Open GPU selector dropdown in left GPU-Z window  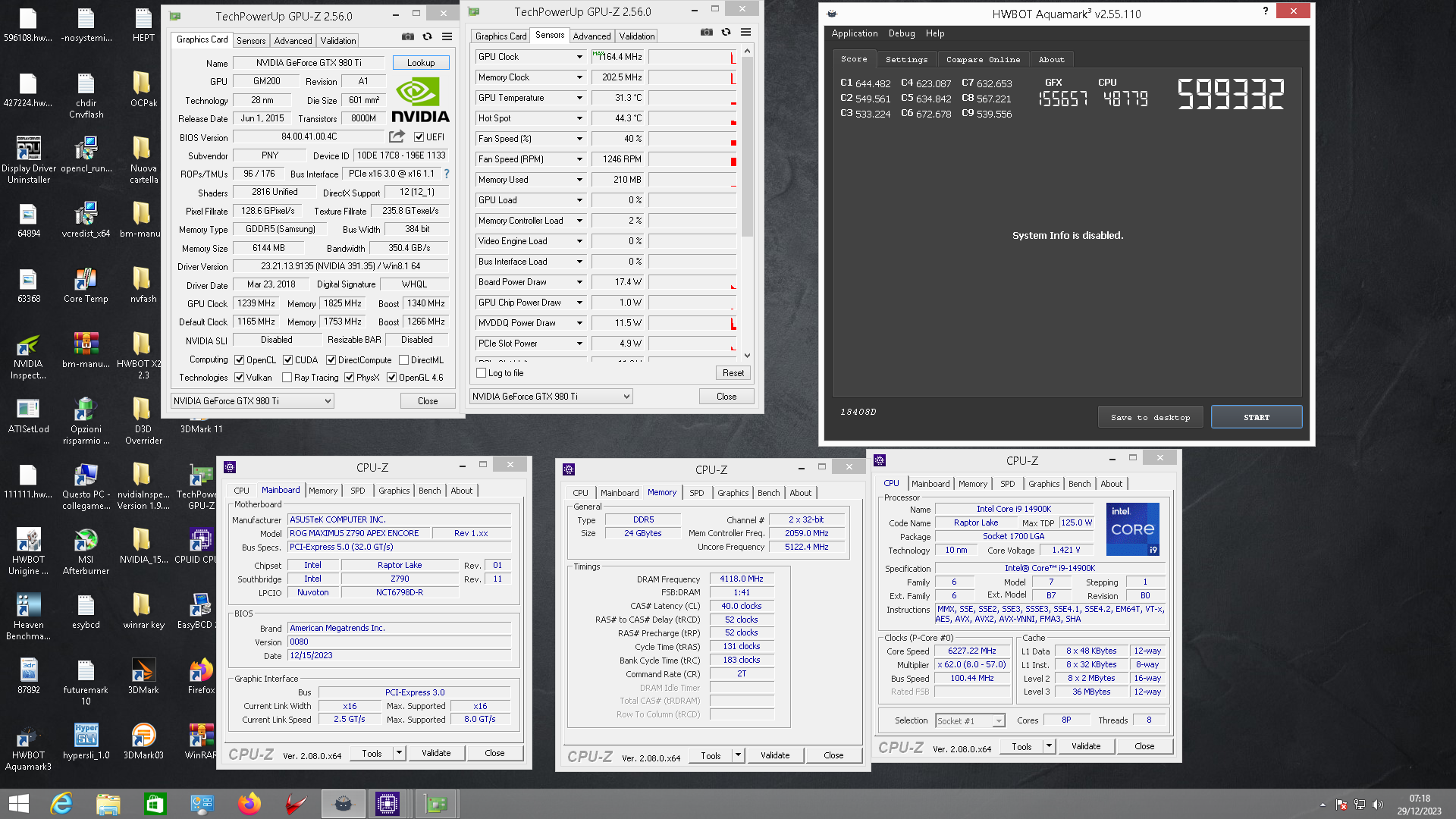point(253,401)
